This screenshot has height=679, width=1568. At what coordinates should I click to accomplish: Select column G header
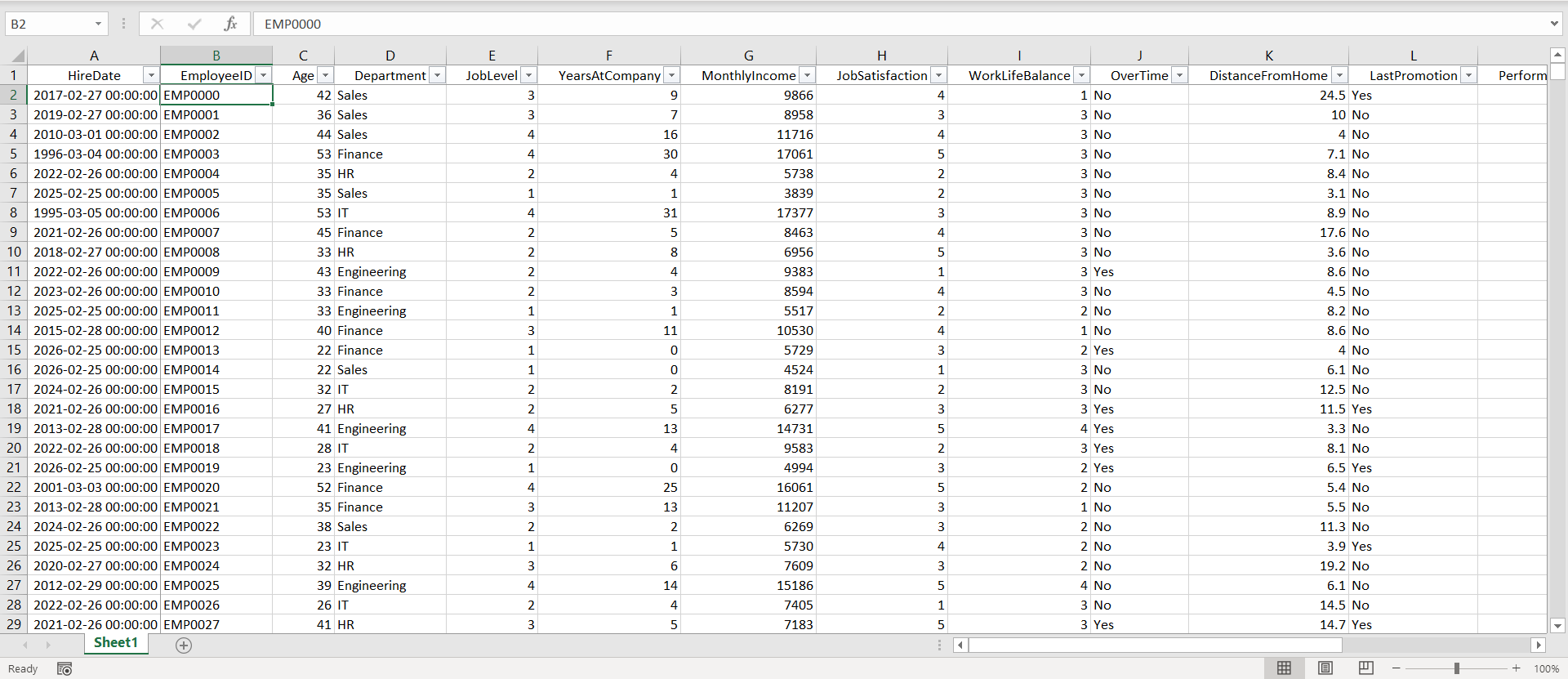(748, 56)
